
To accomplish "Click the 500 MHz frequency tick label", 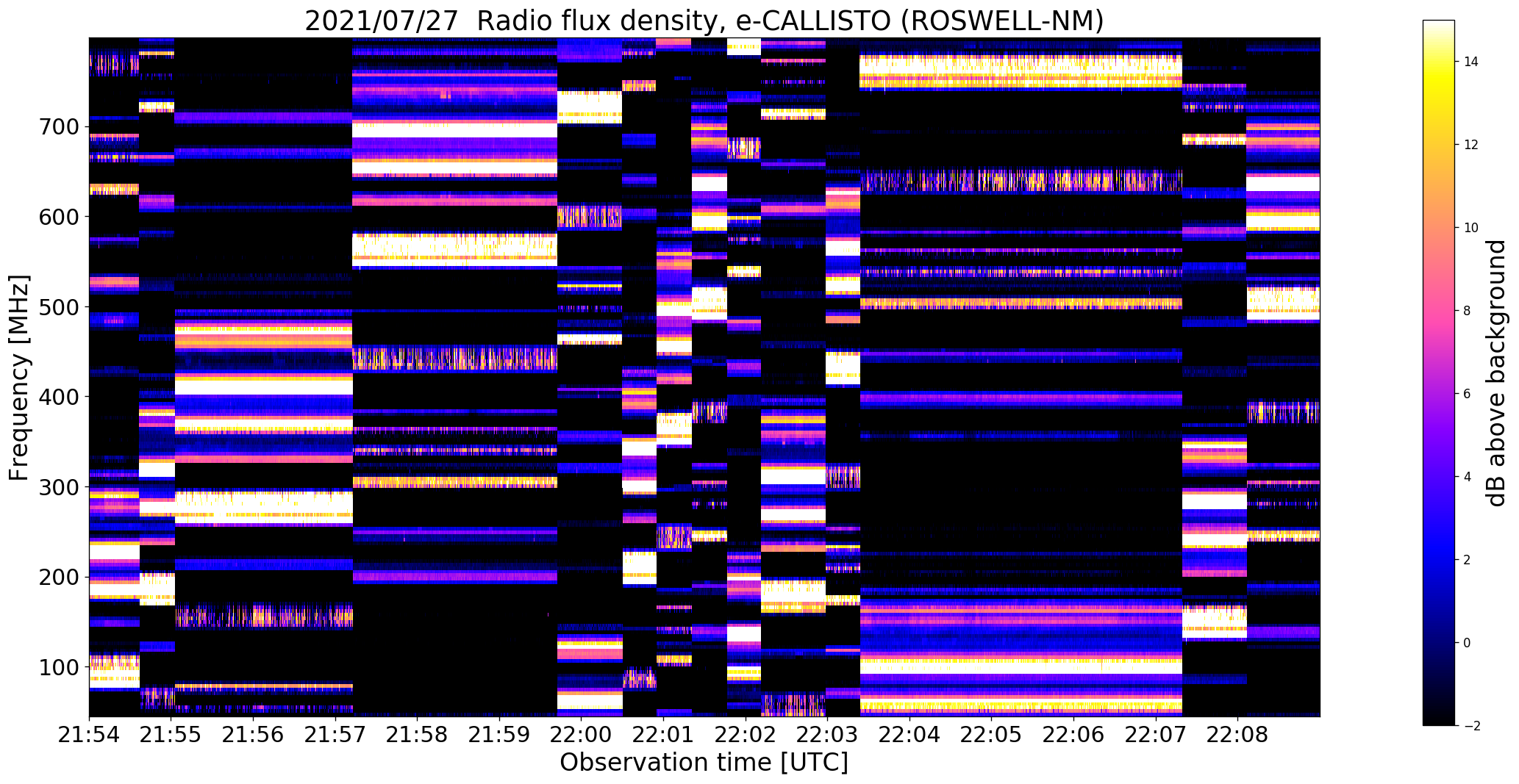I will [x=58, y=307].
